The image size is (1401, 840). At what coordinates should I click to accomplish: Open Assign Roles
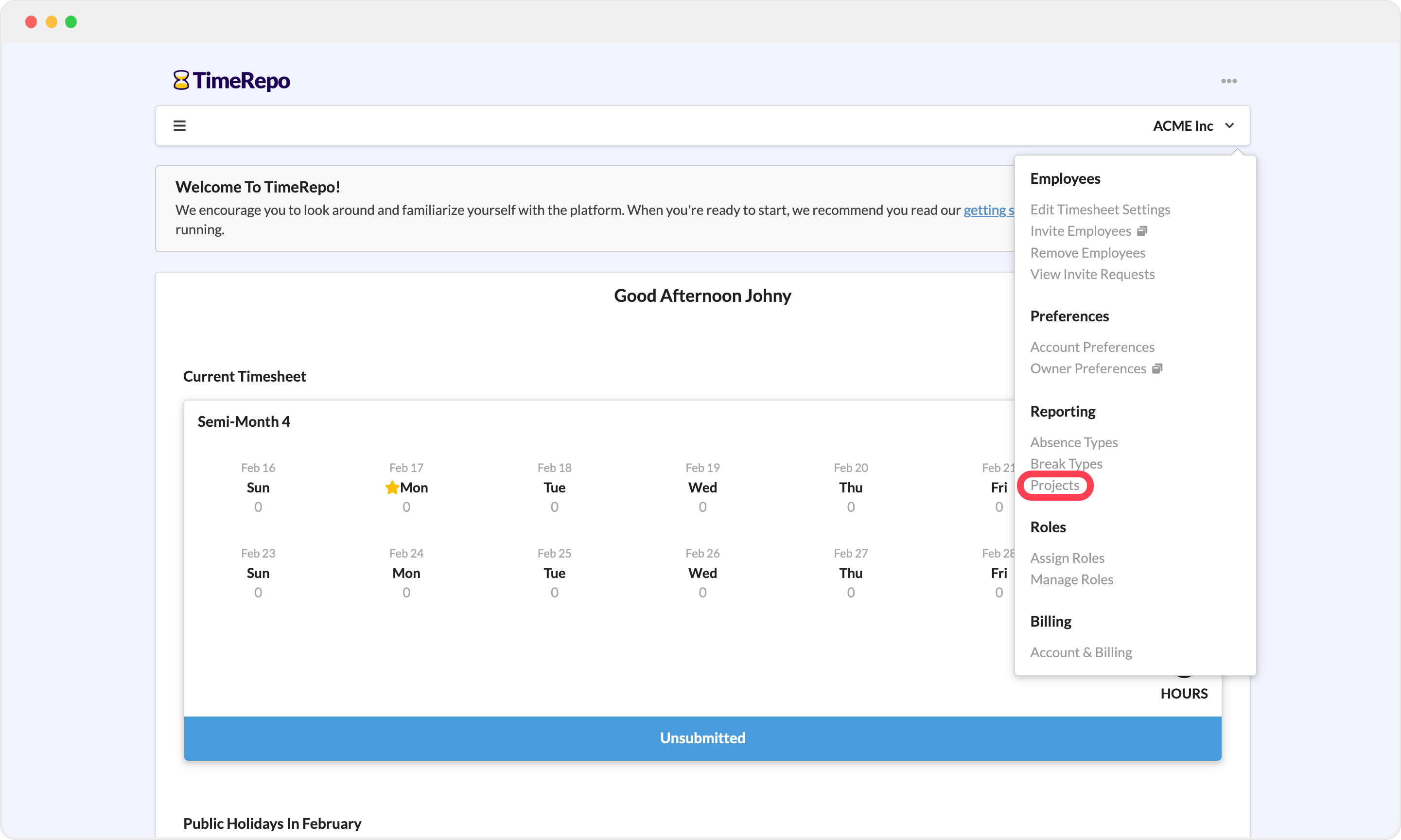(x=1067, y=558)
